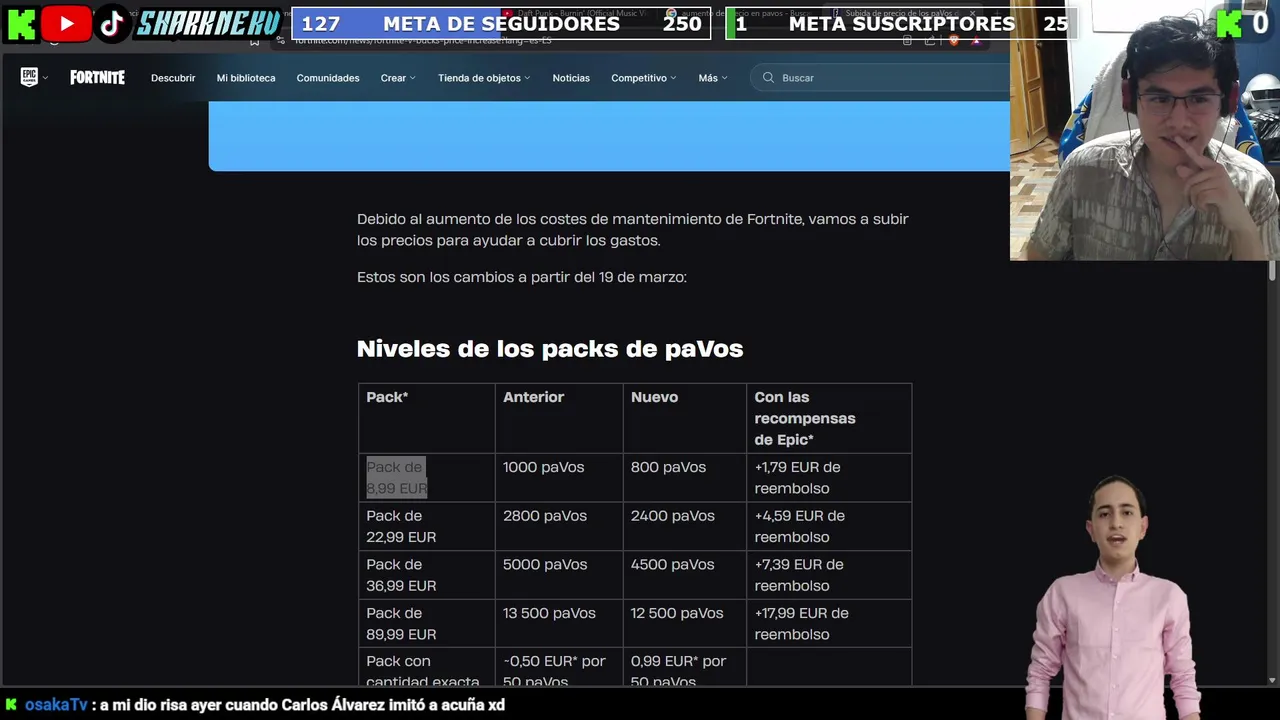This screenshot has height=720, width=1280.
Task: Open the Descubrir menu item
Action: point(173,78)
